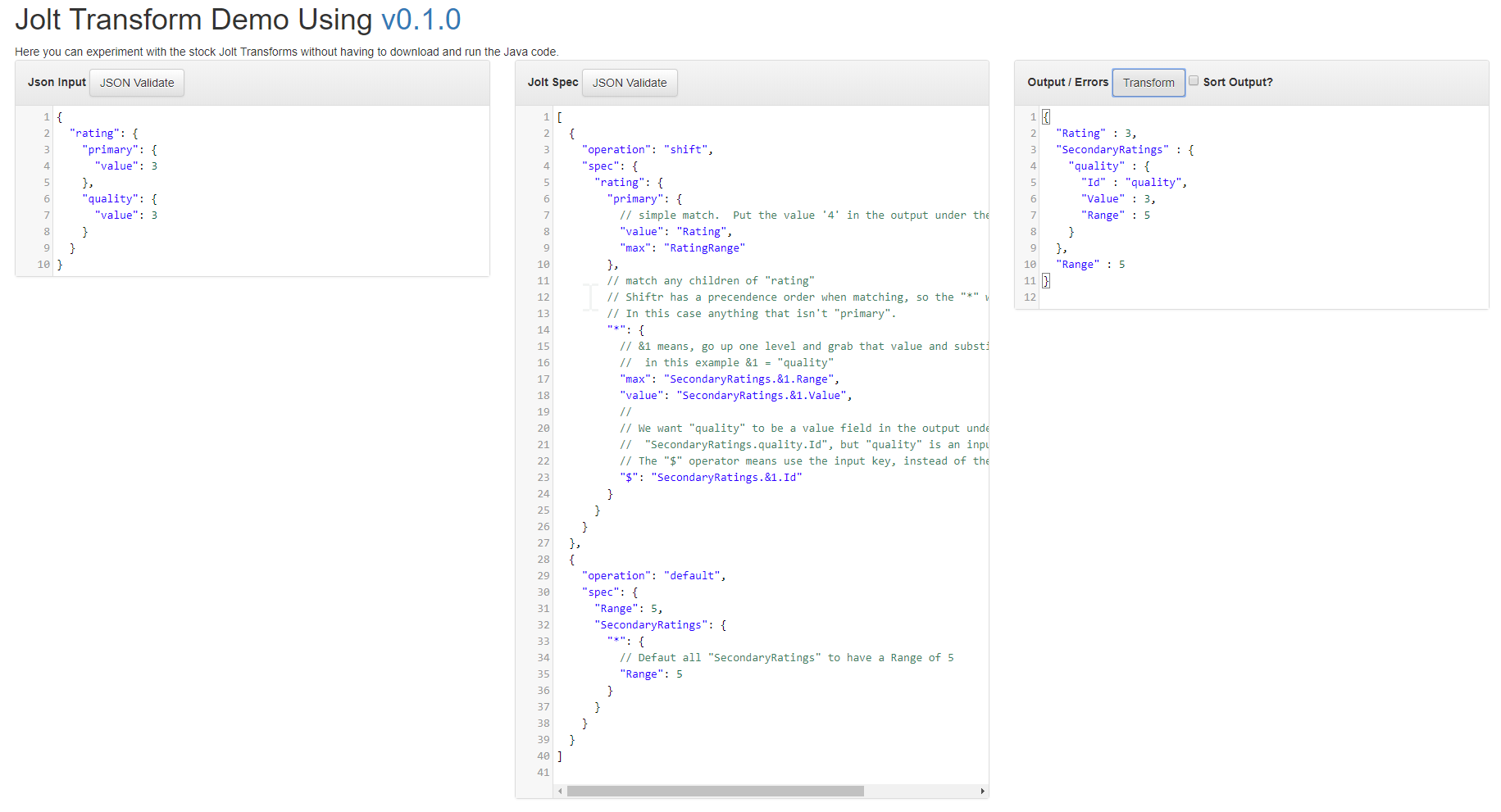This screenshot has height=812, width=1501.
Task: Click inside the Output / Errors editor
Action: point(1230,205)
